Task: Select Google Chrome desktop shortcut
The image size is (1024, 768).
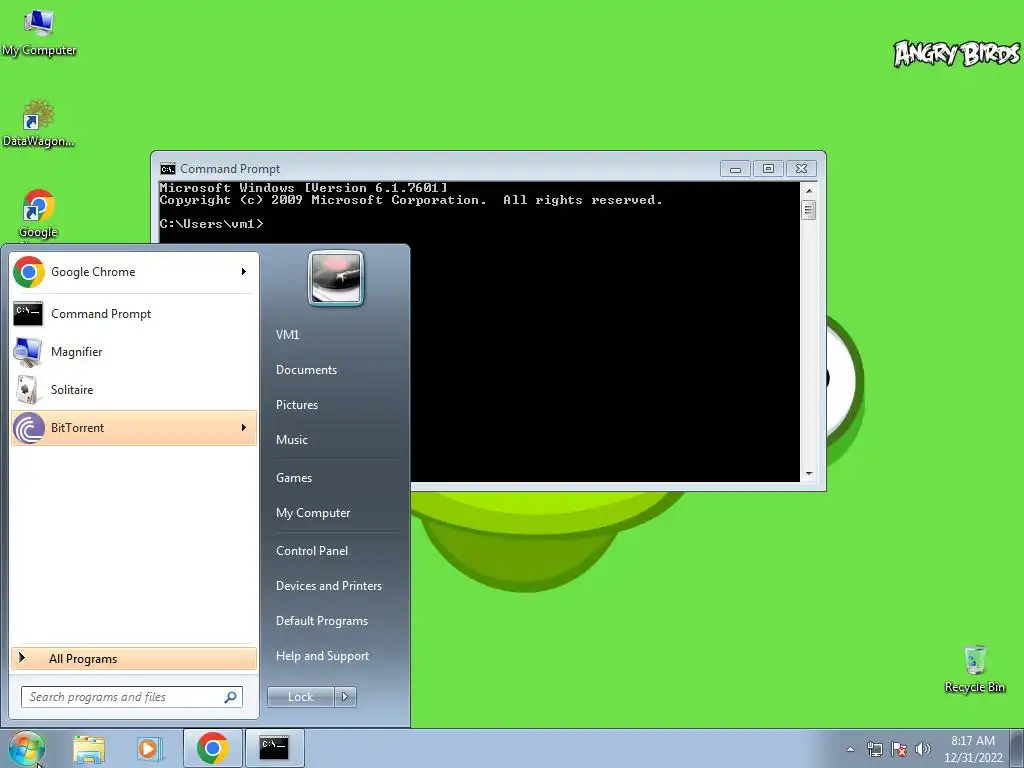Action: 39,215
